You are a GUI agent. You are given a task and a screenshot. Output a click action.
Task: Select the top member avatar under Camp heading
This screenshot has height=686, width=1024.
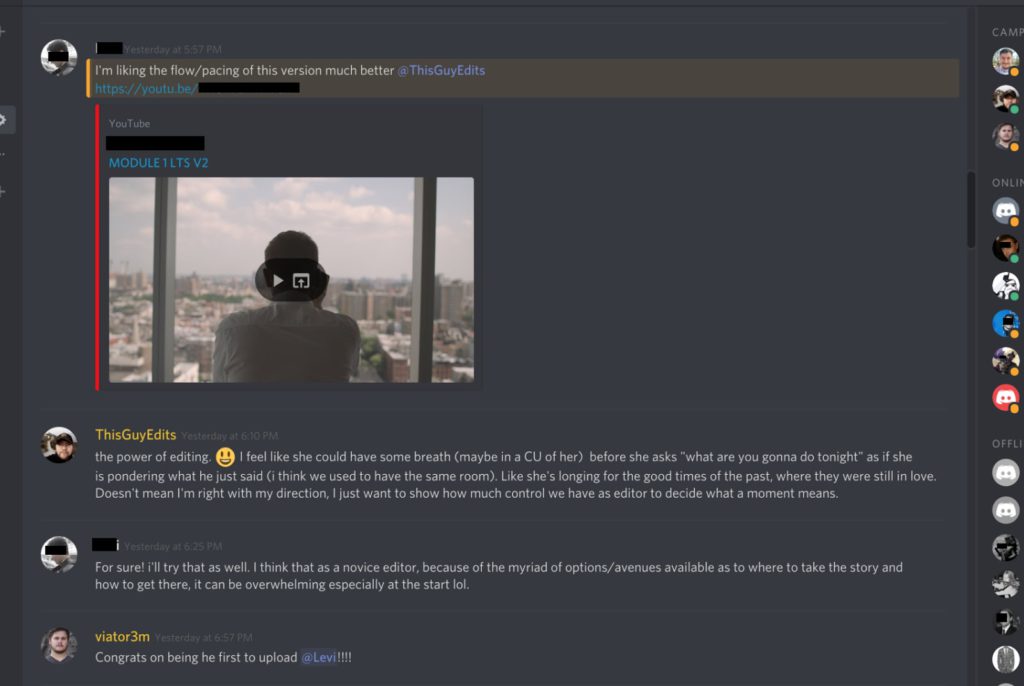1006,61
